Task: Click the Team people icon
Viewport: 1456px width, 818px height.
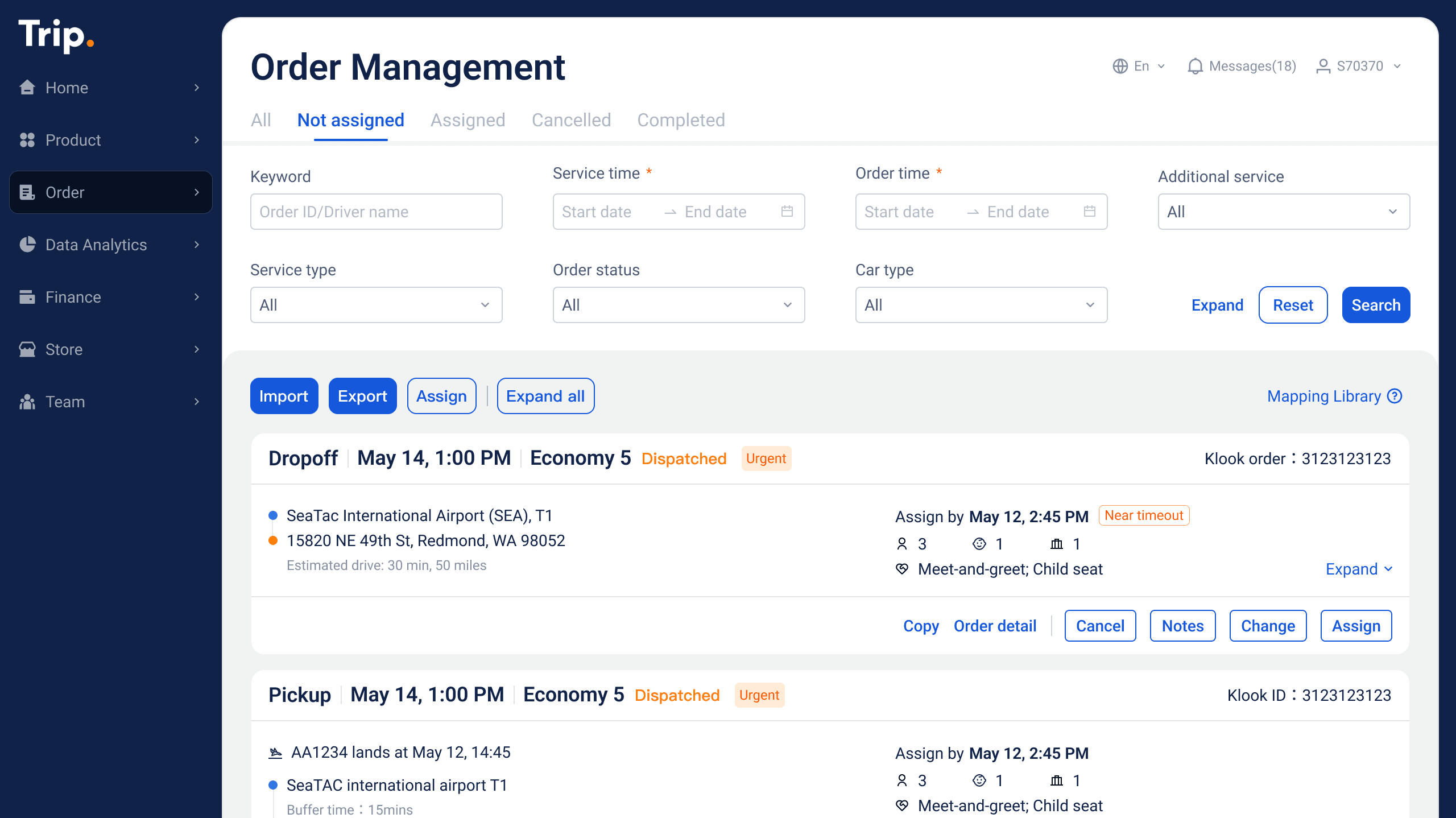Action: [x=27, y=402]
